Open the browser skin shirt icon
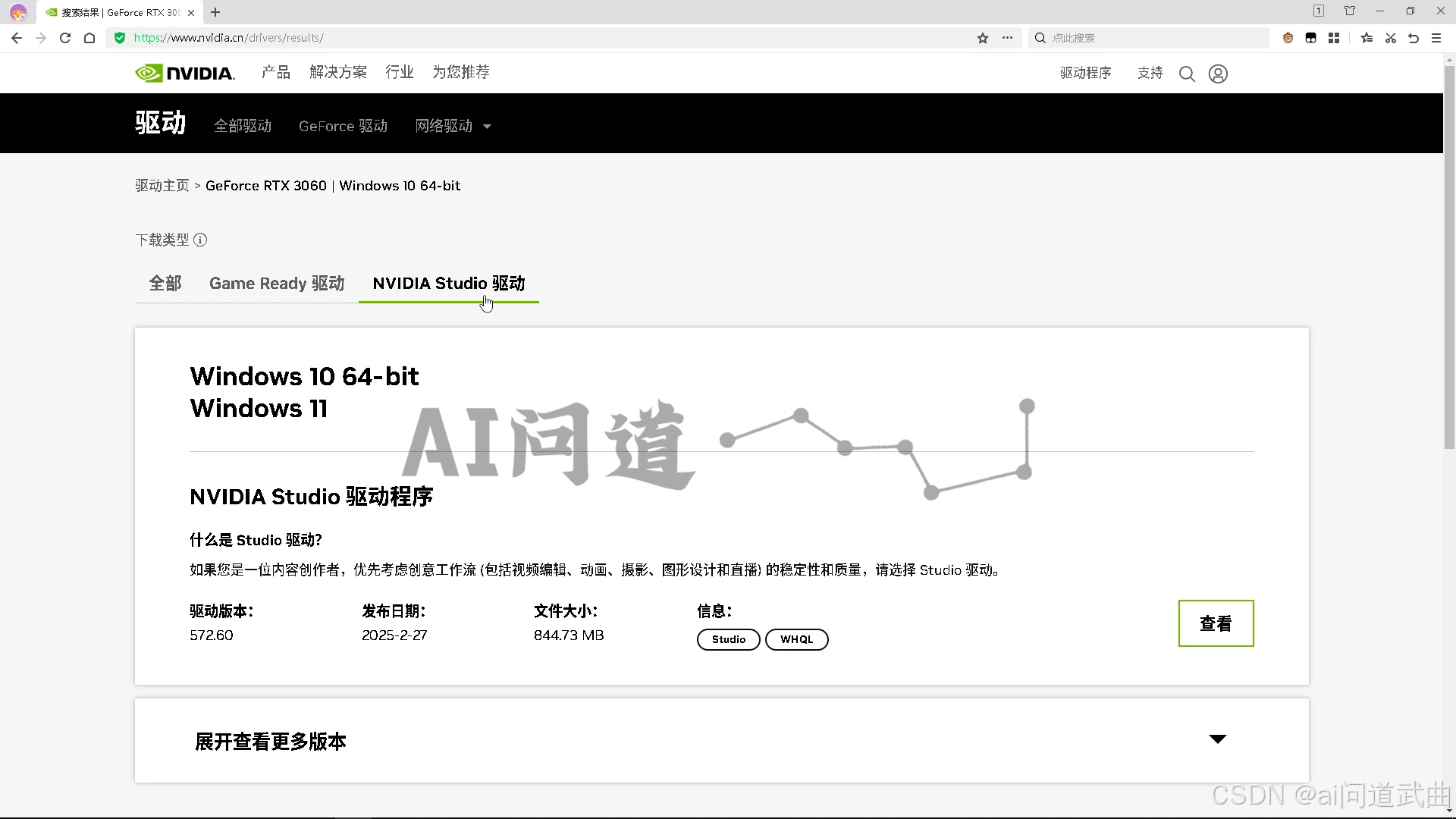Screen dimensions: 1456x819 [1350, 11]
